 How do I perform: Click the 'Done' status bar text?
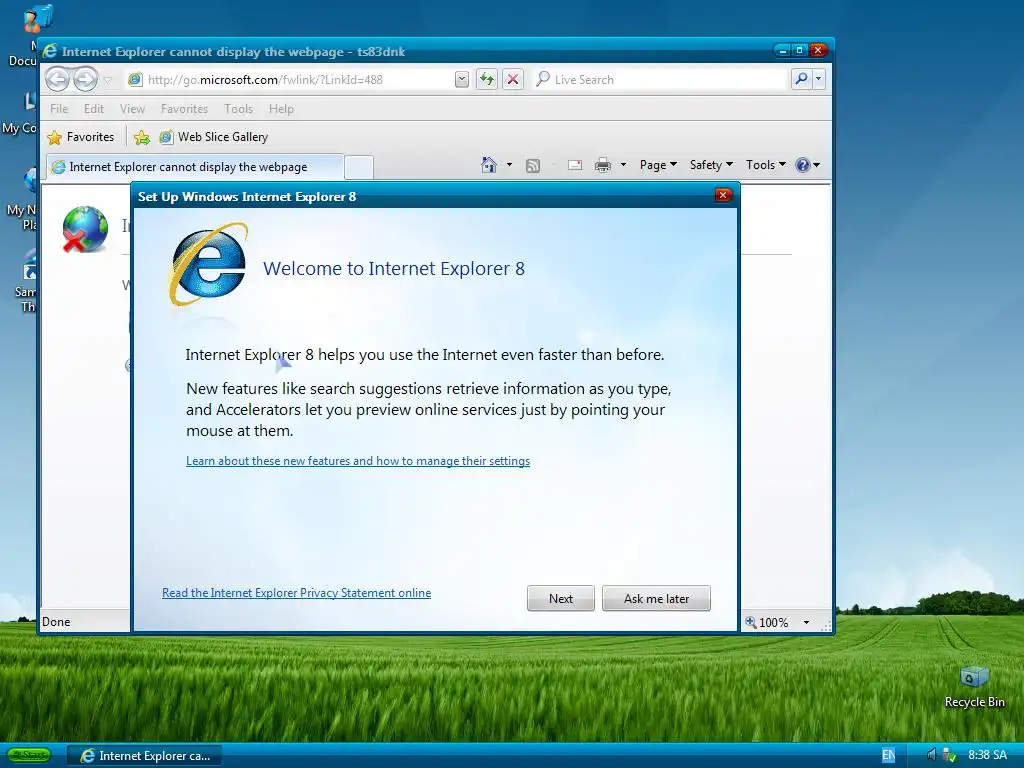tap(56, 622)
